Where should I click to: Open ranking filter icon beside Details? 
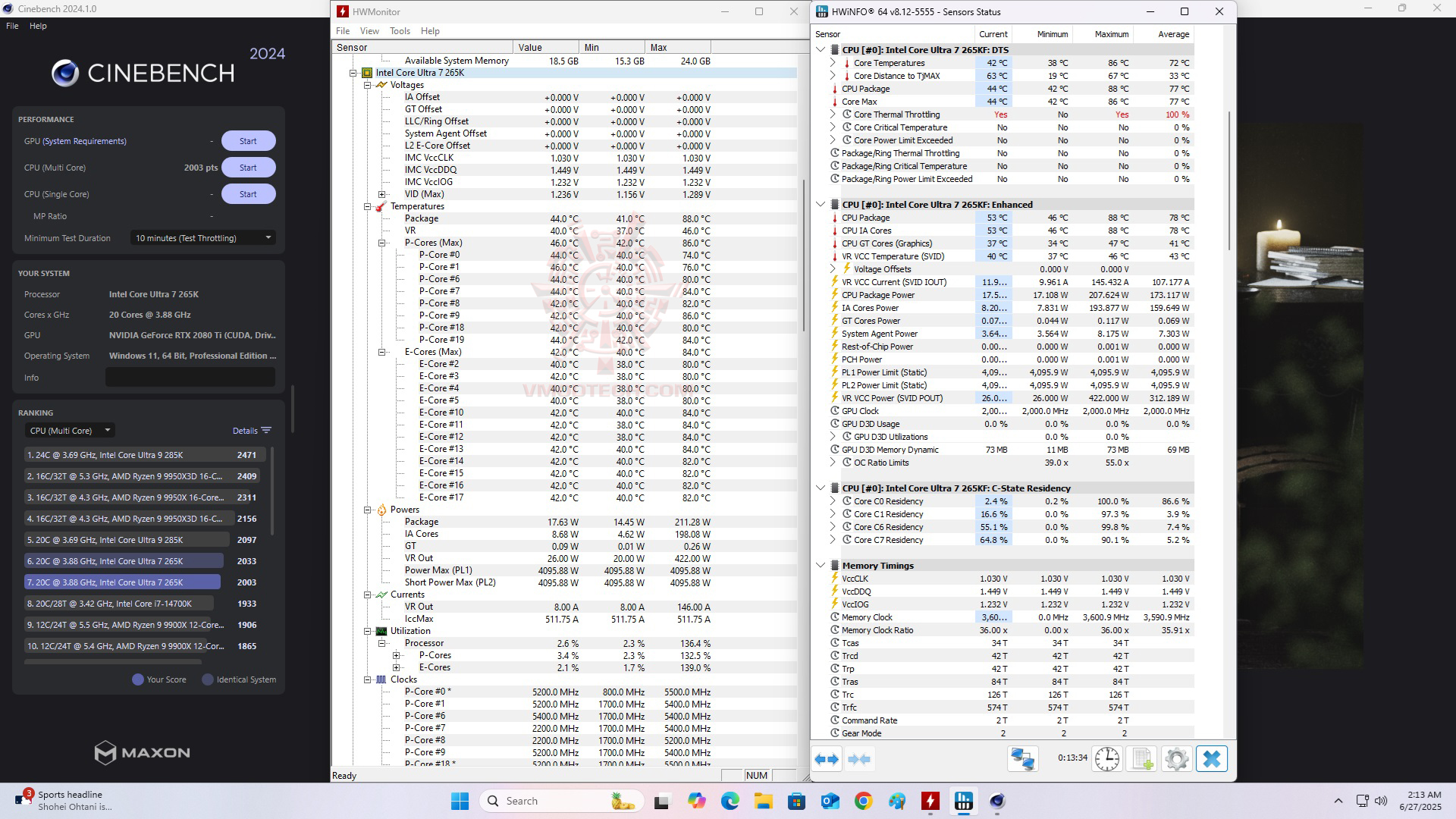pos(266,431)
